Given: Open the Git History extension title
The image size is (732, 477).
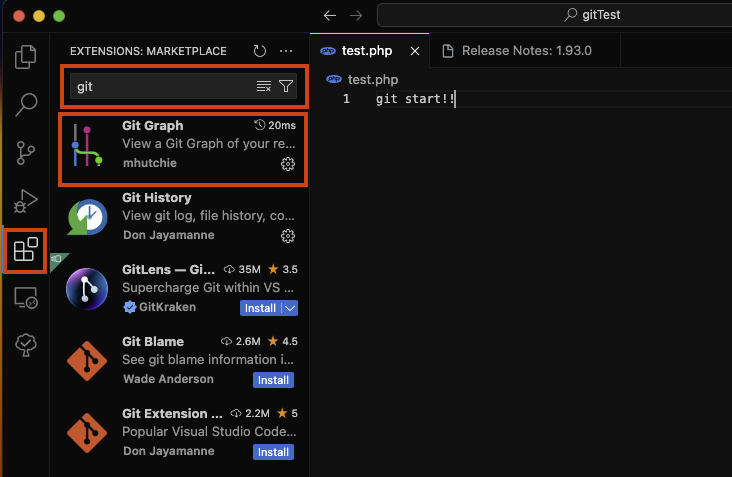Looking at the screenshot, I should click(x=156, y=197).
